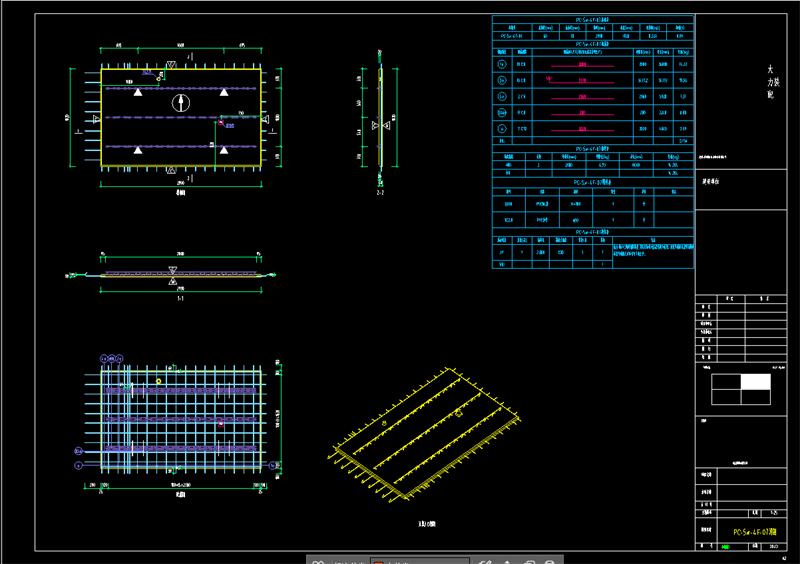Click the first circled rebar mark in the table

coord(502,64)
